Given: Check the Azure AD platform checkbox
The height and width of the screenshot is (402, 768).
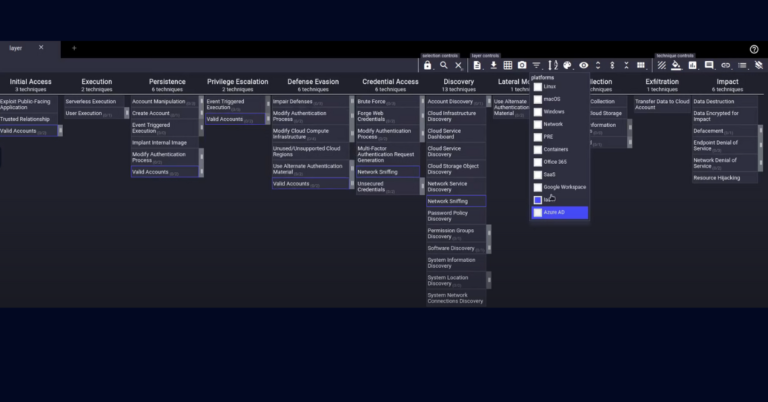Looking at the screenshot, I should (538, 213).
